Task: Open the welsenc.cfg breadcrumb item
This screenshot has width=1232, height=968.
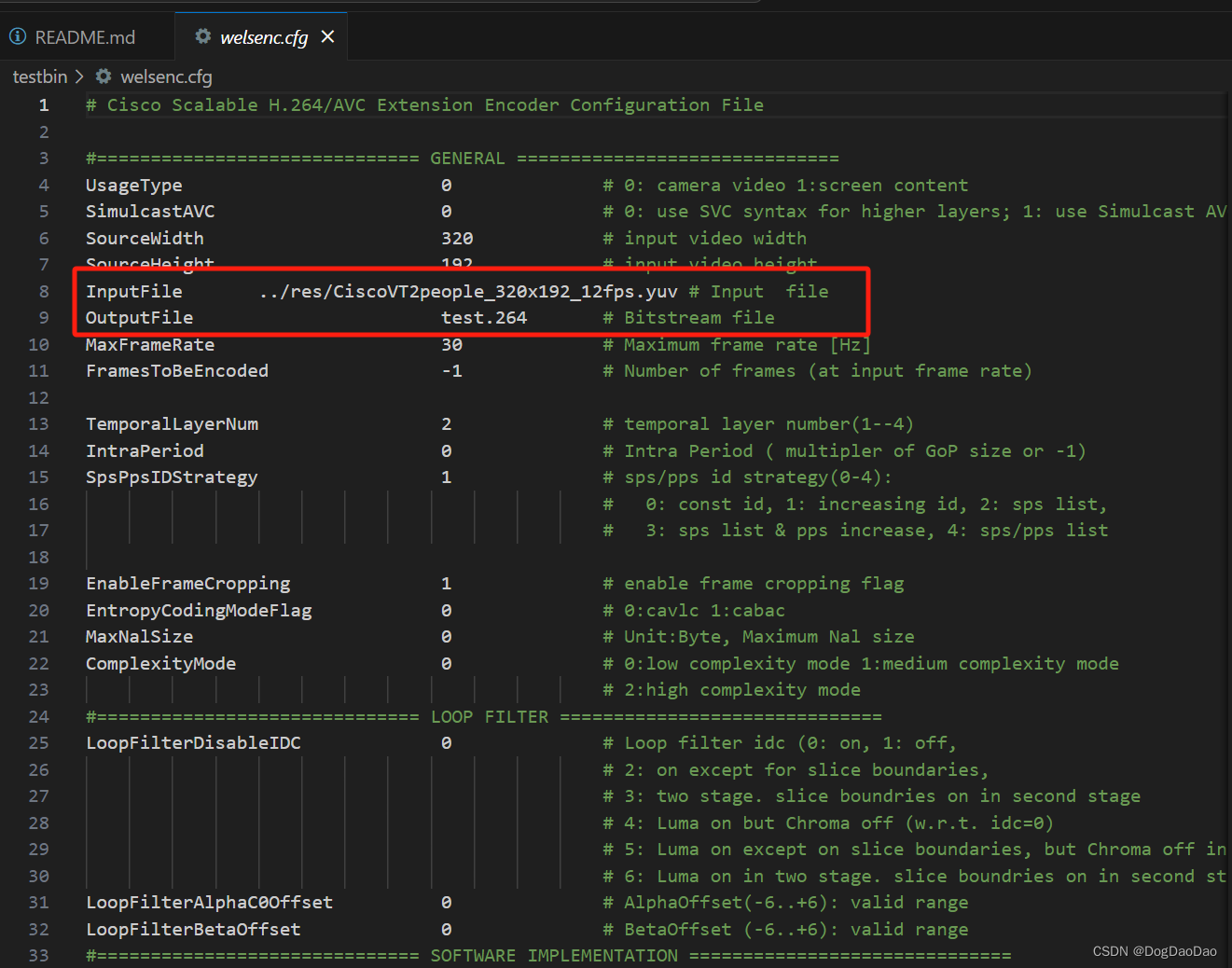Action: [166, 76]
